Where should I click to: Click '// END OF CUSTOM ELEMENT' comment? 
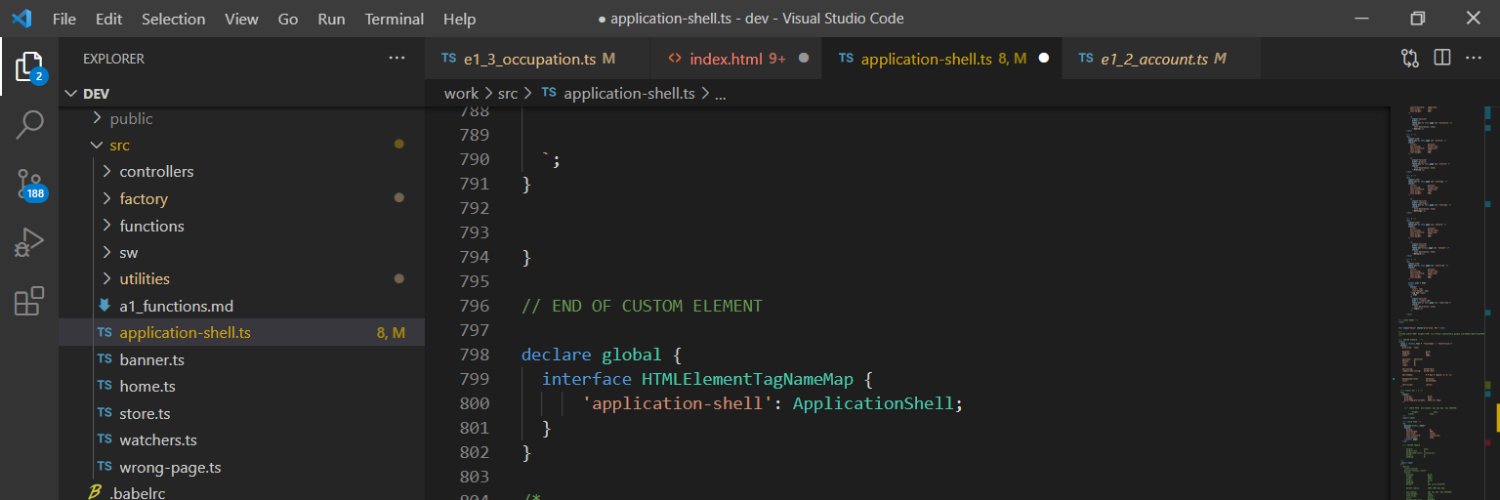pos(642,306)
